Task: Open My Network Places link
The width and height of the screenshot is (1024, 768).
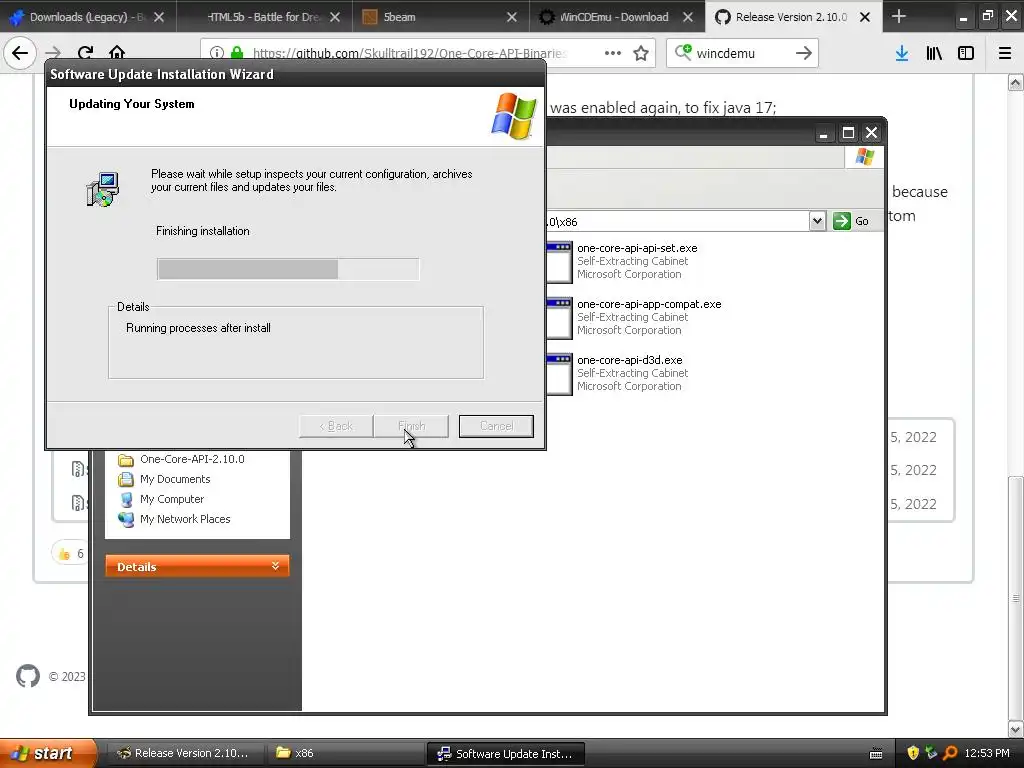Action: pos(185,519)
